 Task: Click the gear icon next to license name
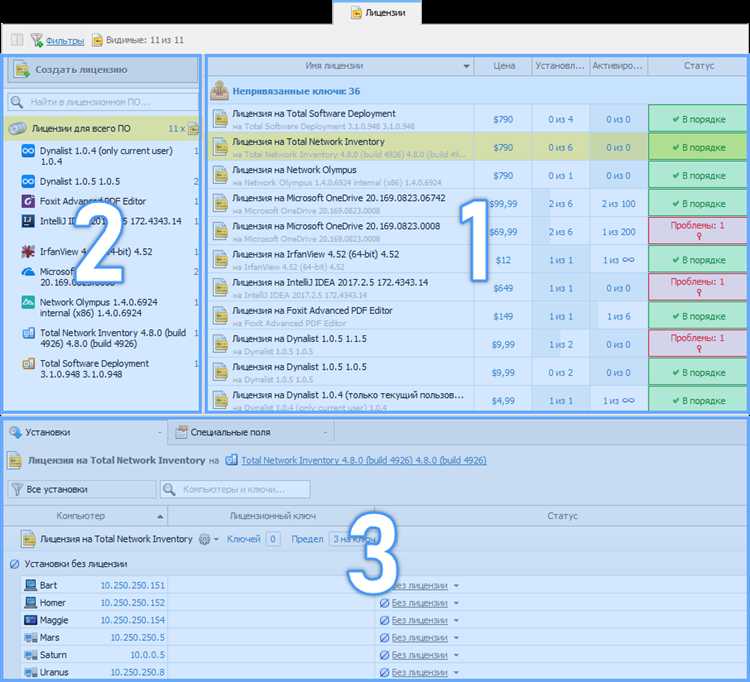205,539
